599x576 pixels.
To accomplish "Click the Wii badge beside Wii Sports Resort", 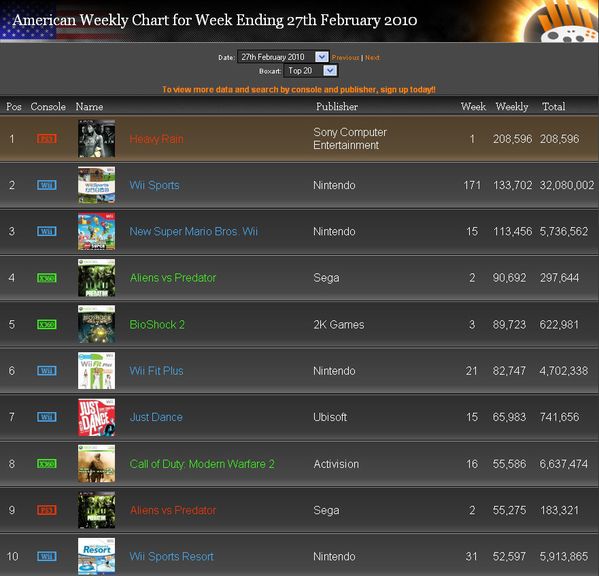I will coord(47,557).
